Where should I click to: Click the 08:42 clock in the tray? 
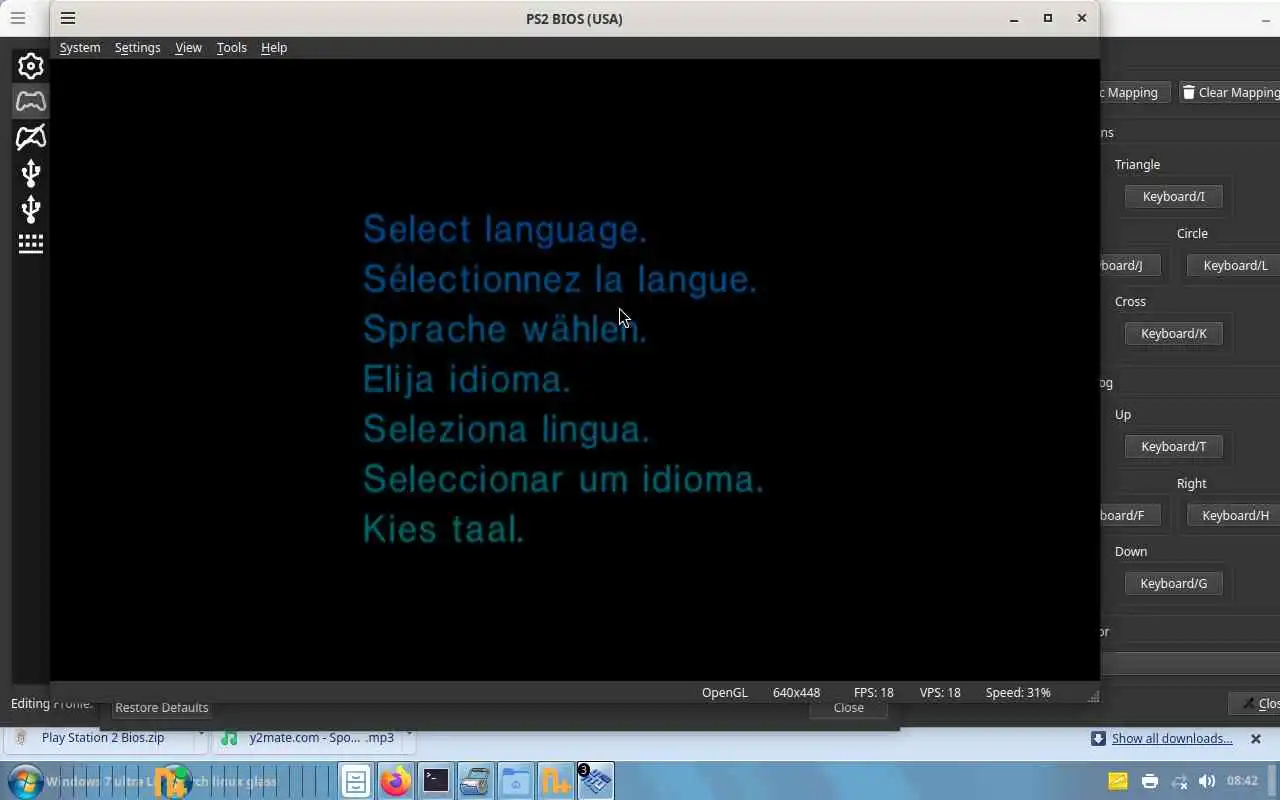(1242, 781)
